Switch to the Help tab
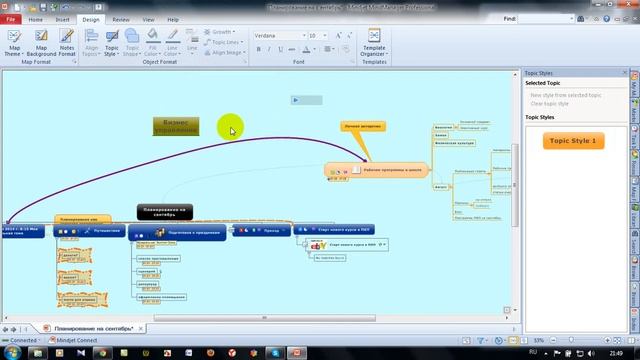This screenshot has width=640, height=360. pos(173,20)
